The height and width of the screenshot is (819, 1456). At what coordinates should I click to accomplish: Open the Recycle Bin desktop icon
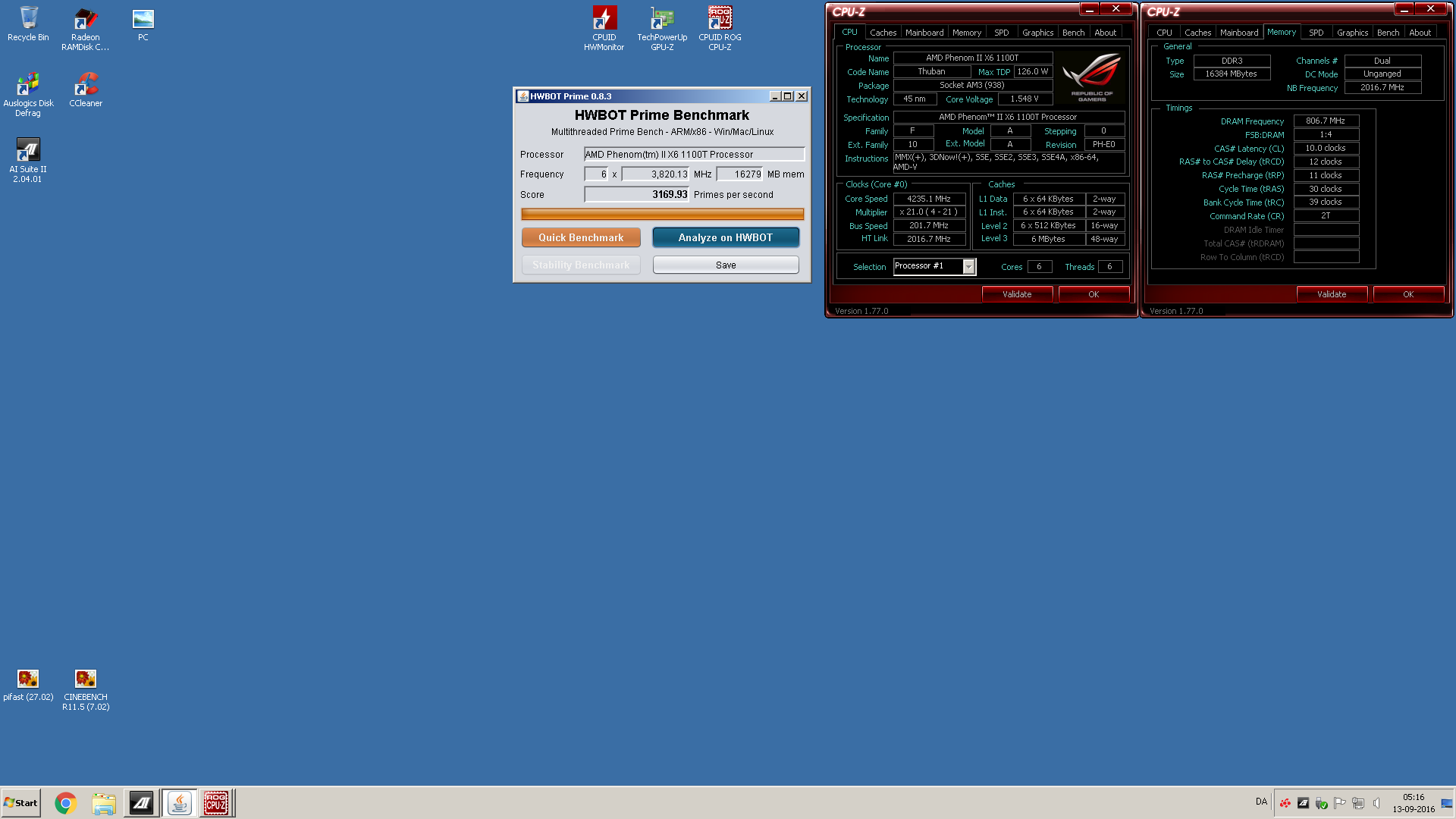click(x=28, y=24)
